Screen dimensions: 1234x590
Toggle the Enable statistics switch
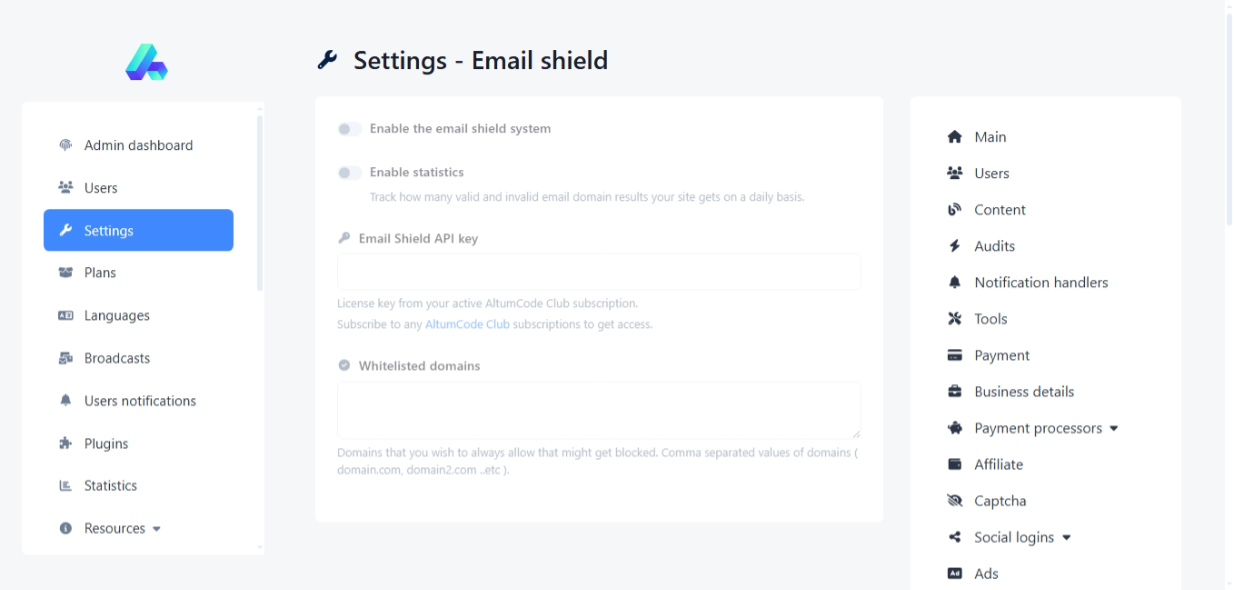point(349,173)
